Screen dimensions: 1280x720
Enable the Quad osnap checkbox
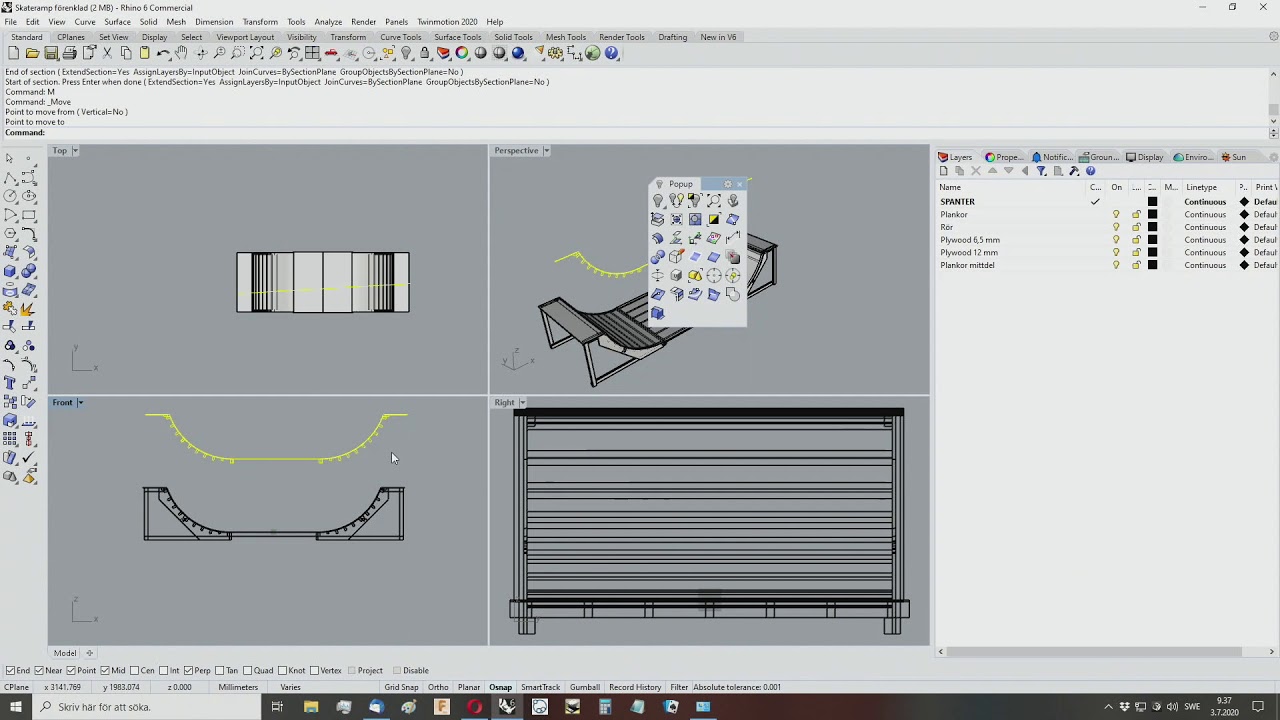coord(249,671)
